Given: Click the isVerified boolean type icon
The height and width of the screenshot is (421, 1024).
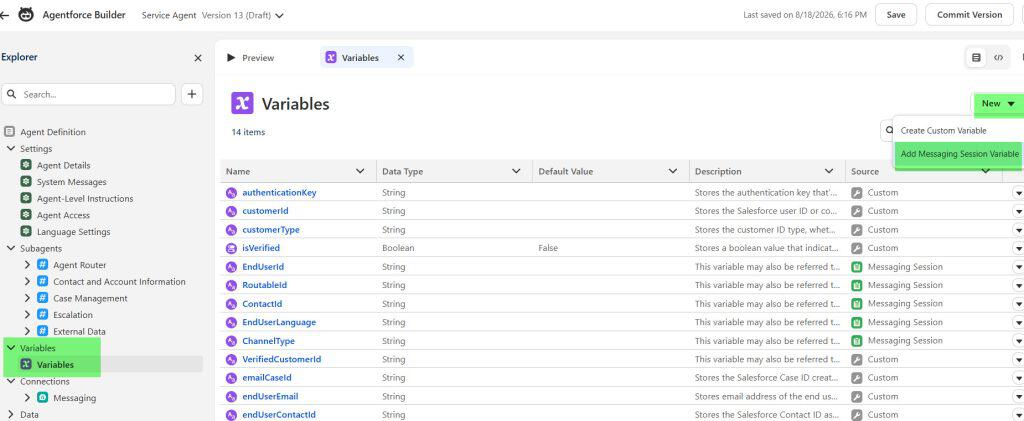Looking at the screenshot, I should tap(231, 248).
